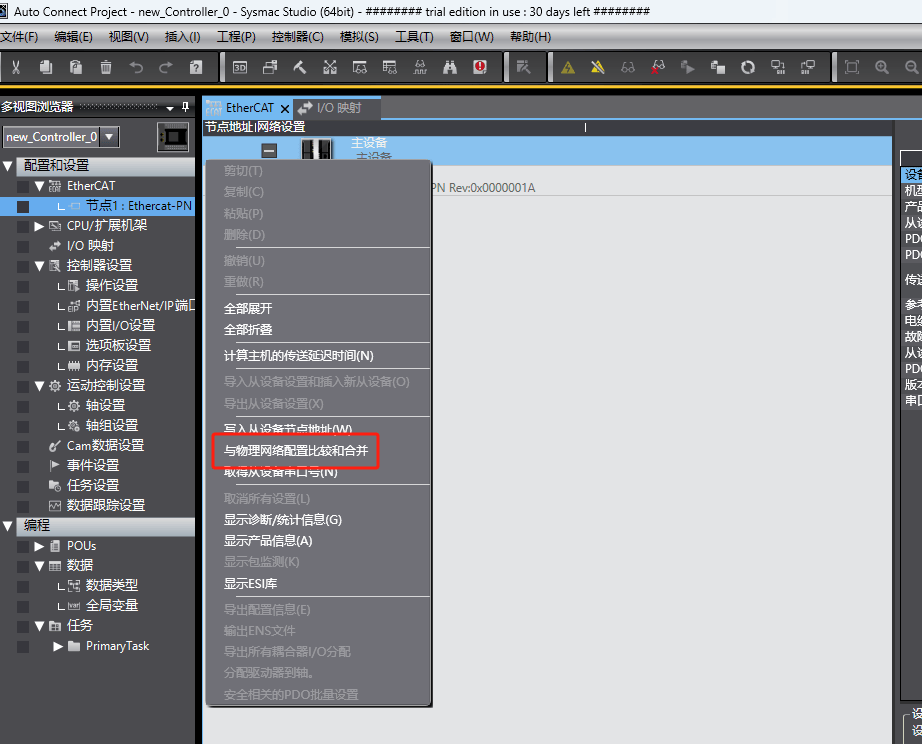Open the 多视图浏览器 panel dropdown arrow
Screen dimensions: 922x744
[x=170, y=108]
